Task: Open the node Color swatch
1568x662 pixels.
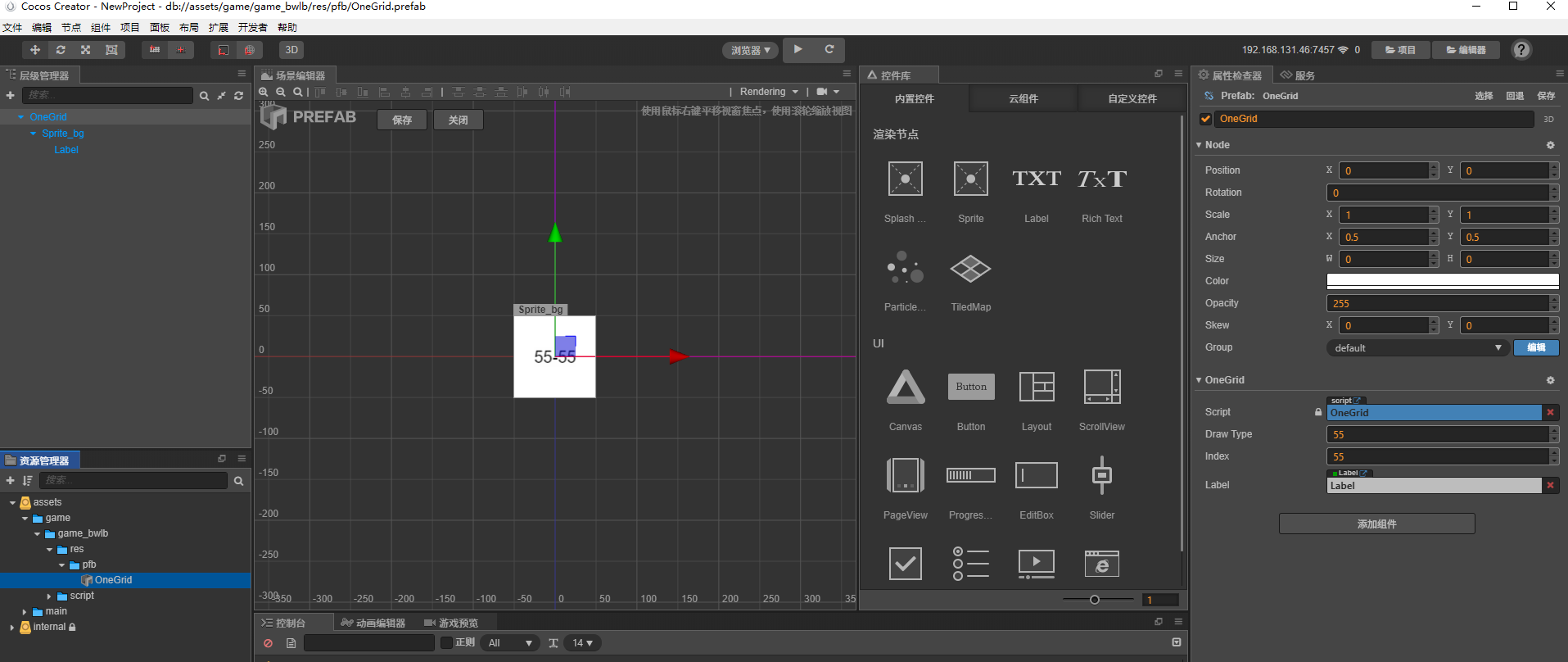Action: pos(1442,281)
